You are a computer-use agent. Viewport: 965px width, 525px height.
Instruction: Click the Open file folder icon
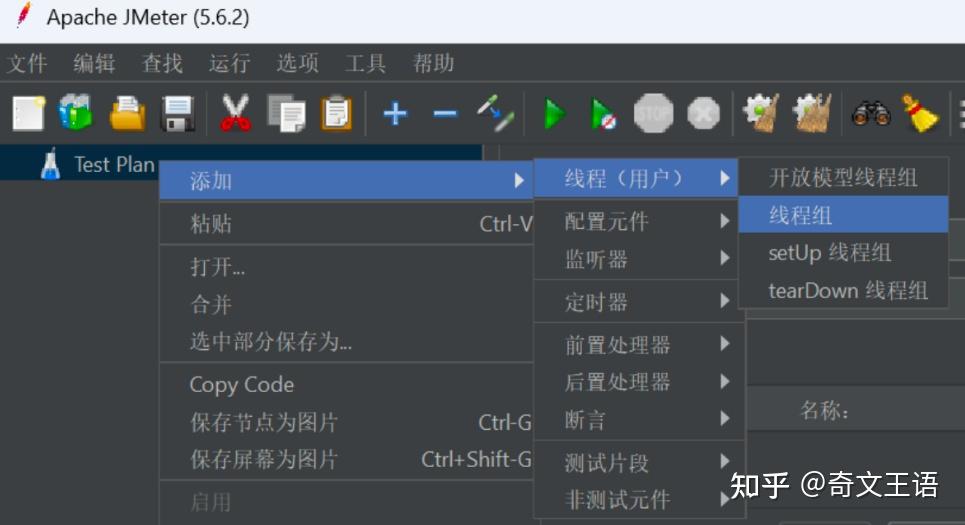127,113
